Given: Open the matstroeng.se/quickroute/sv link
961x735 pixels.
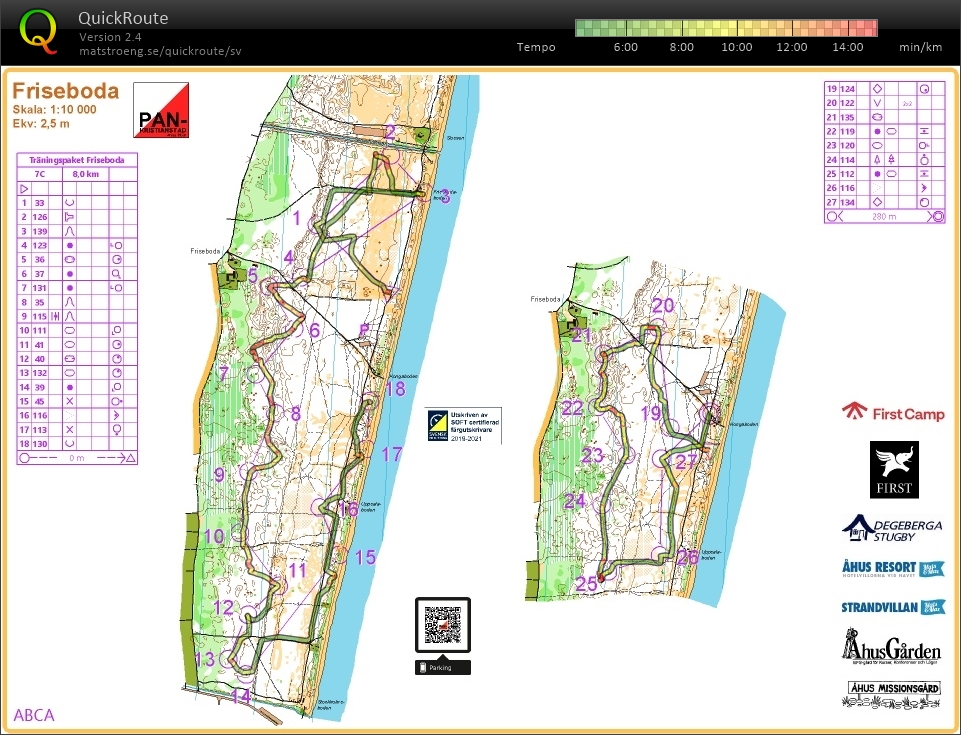Looking at the screenshot, I should pyautogui.click(x=160, y=51).
